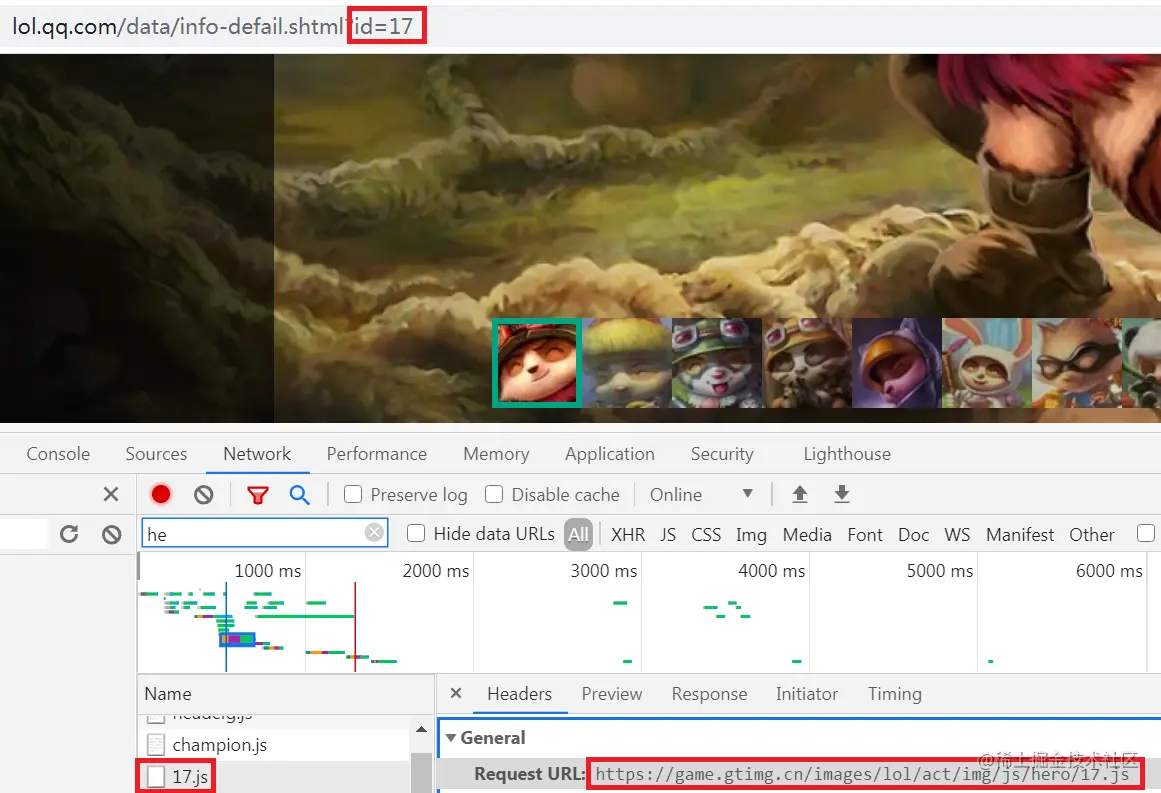Open the Lighthouse tab
Viewport: 1161px width, 793px height.
click(x=847, y=453)
